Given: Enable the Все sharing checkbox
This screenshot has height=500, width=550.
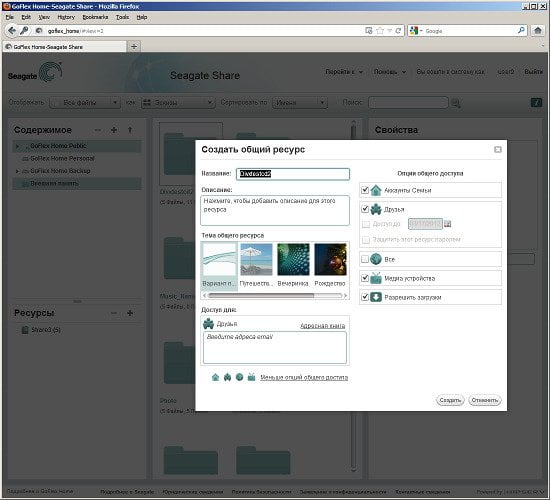Looking at the screenshot, I should tap(365, 259).
